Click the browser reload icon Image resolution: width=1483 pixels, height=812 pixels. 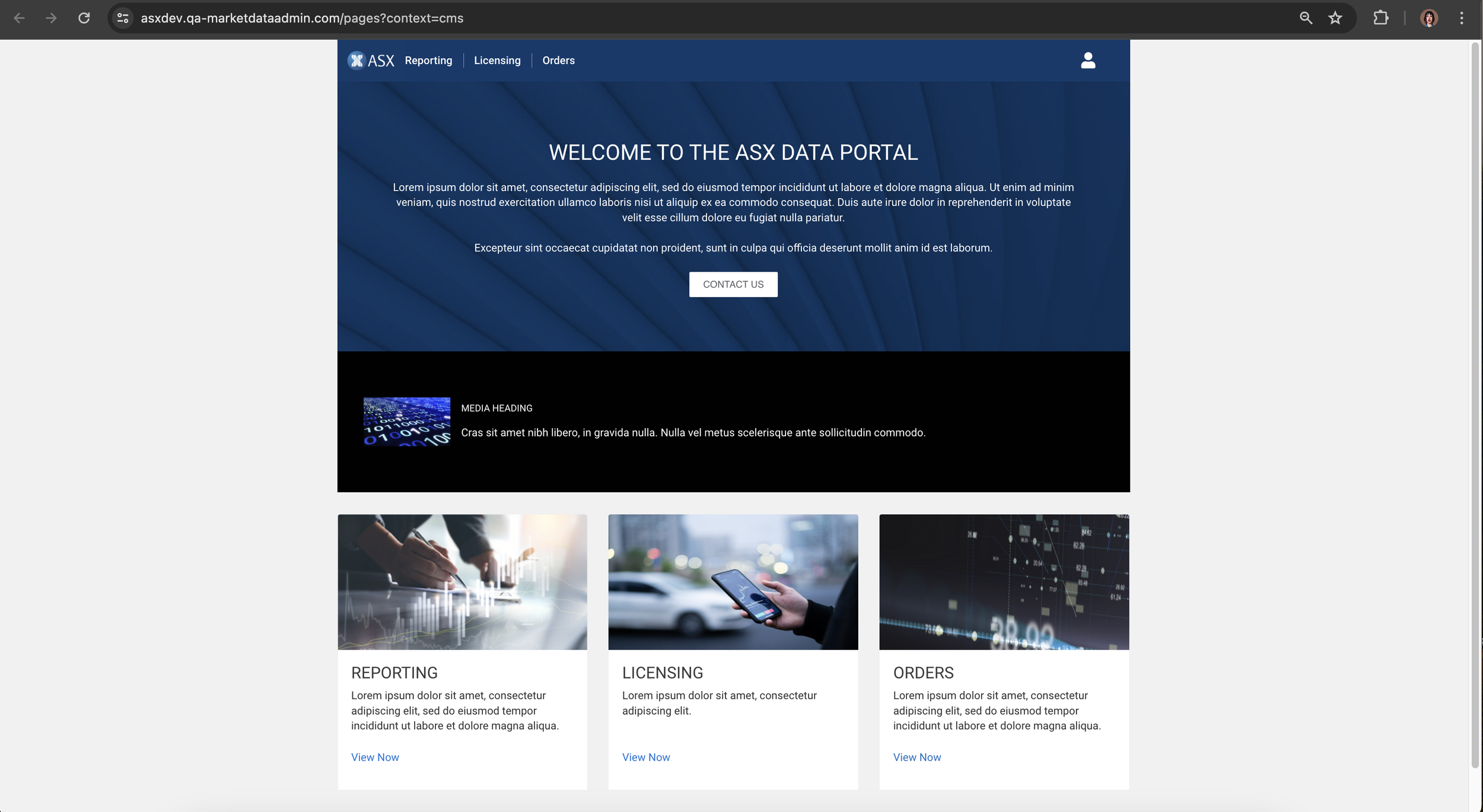84,18
